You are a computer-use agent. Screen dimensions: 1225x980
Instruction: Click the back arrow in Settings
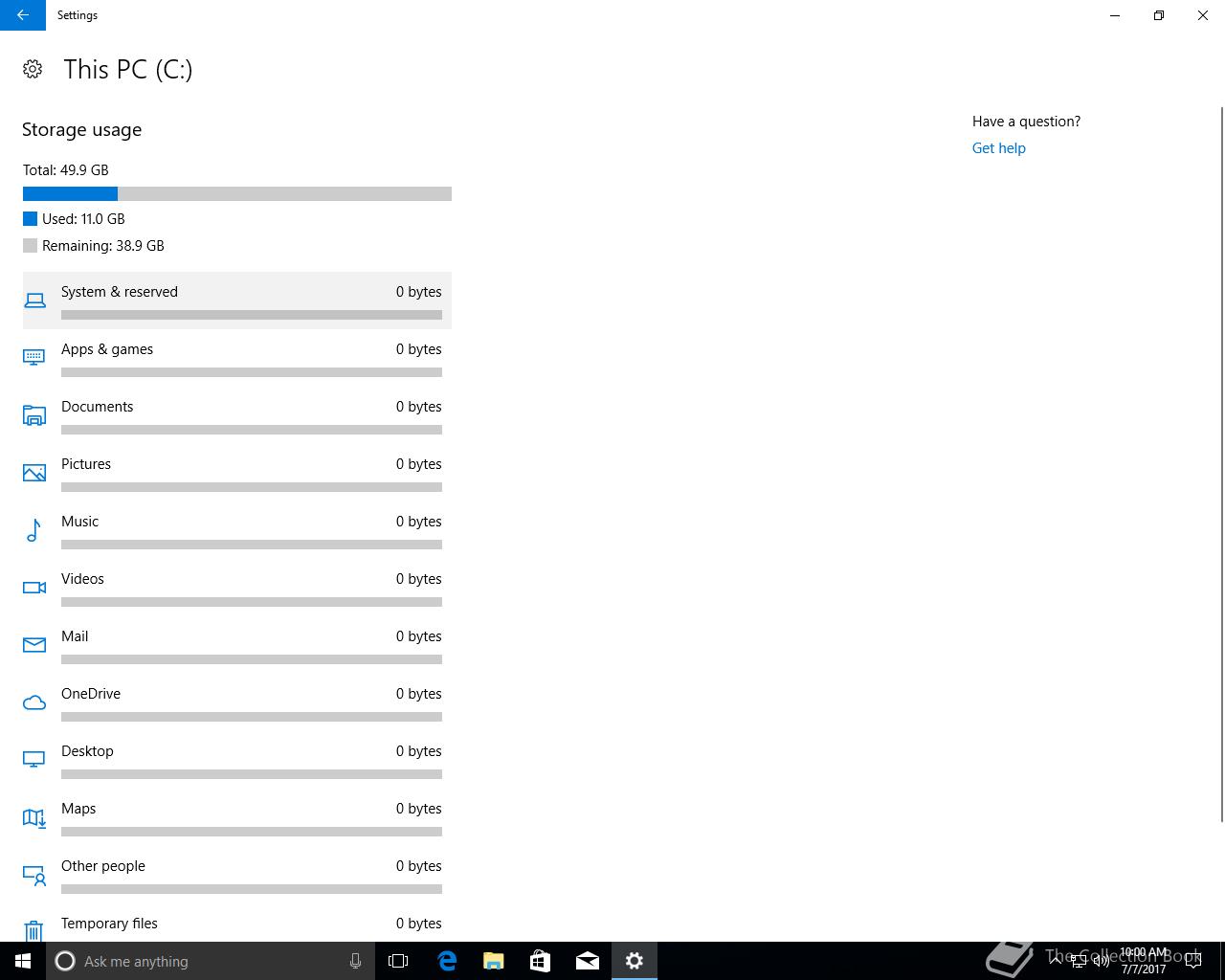pos(23,15)
